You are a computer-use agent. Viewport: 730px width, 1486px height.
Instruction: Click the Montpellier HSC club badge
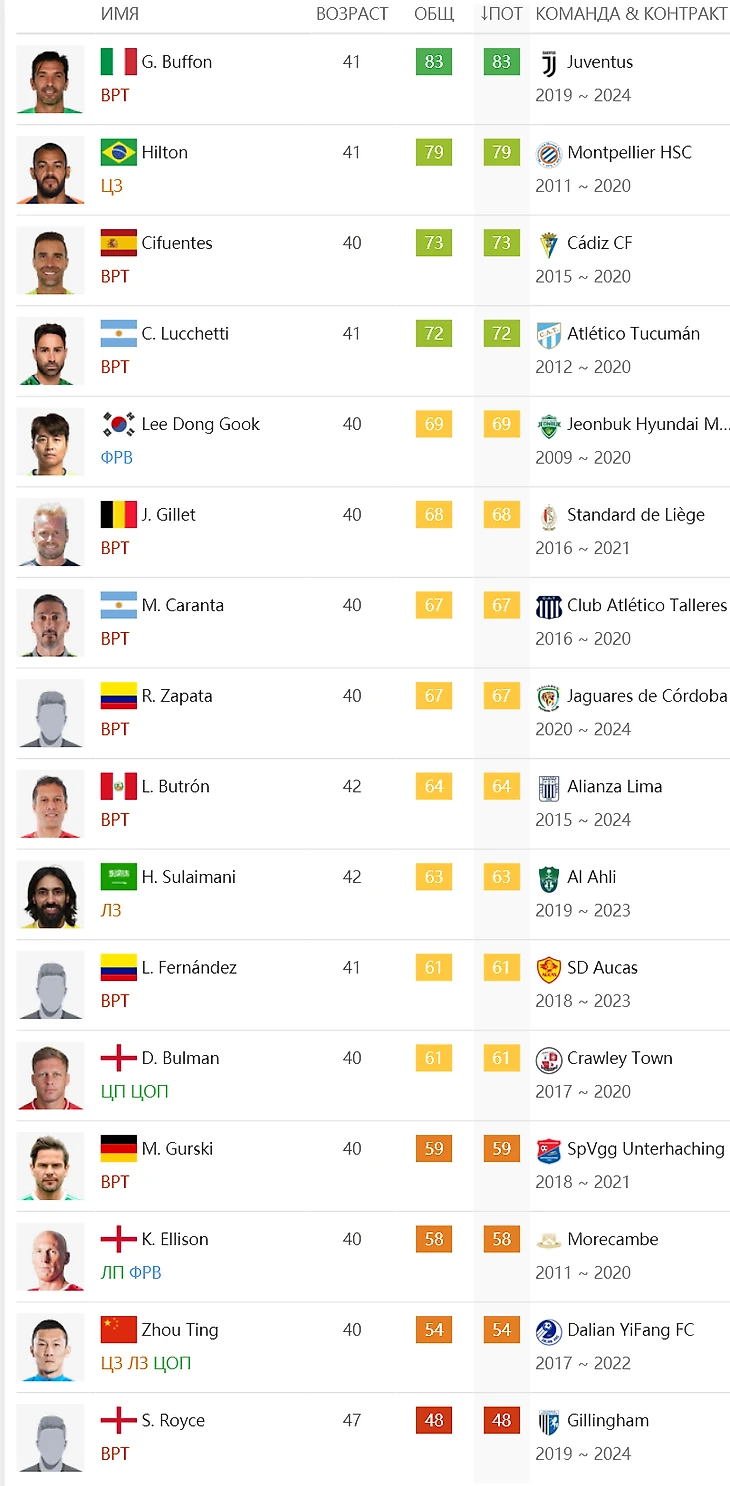(548, 153)
